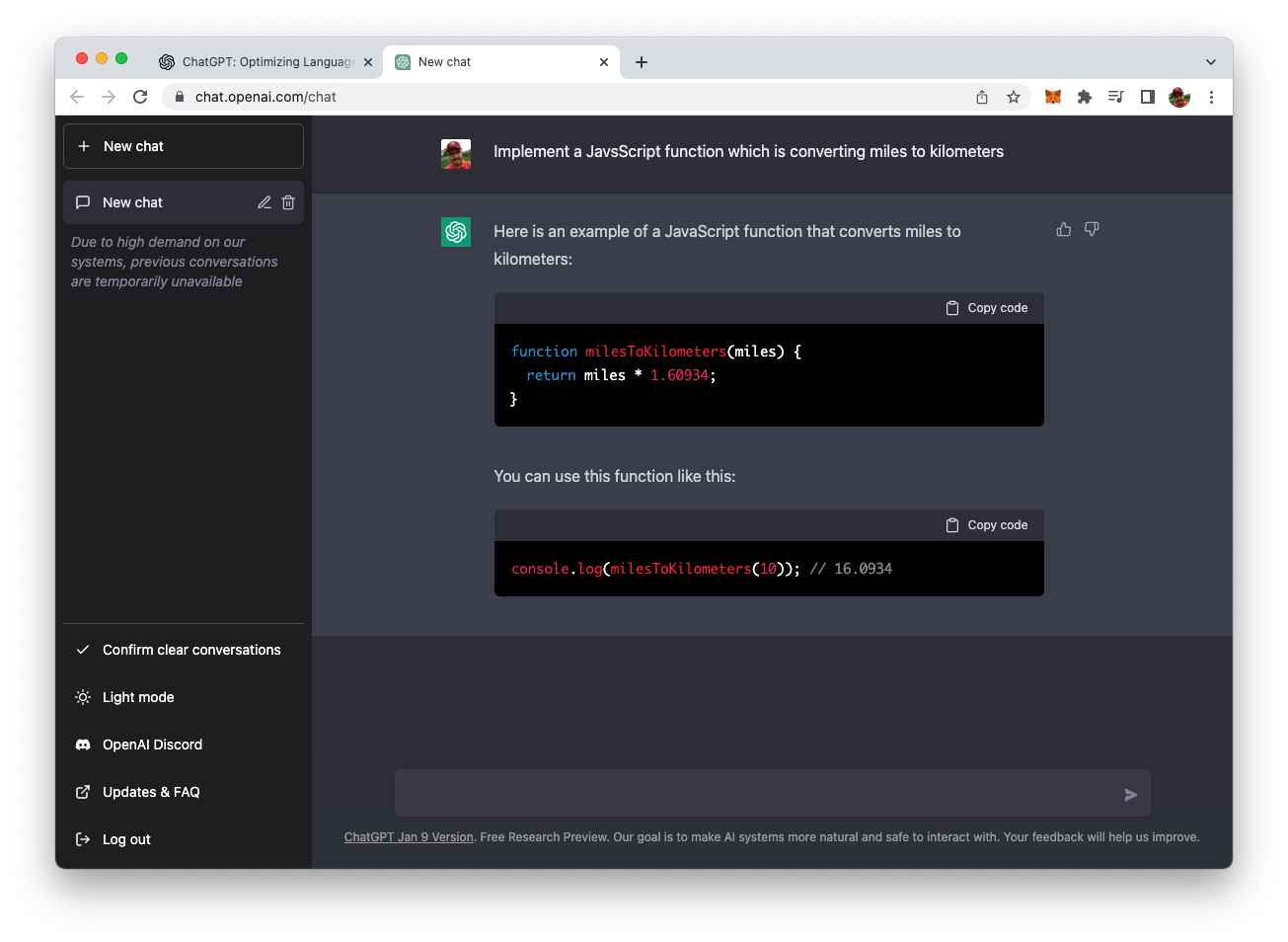Open the Extensions puzzle piece menu
The width and height of the screenshot is (1288, 942).
[x=1085, y=97]
